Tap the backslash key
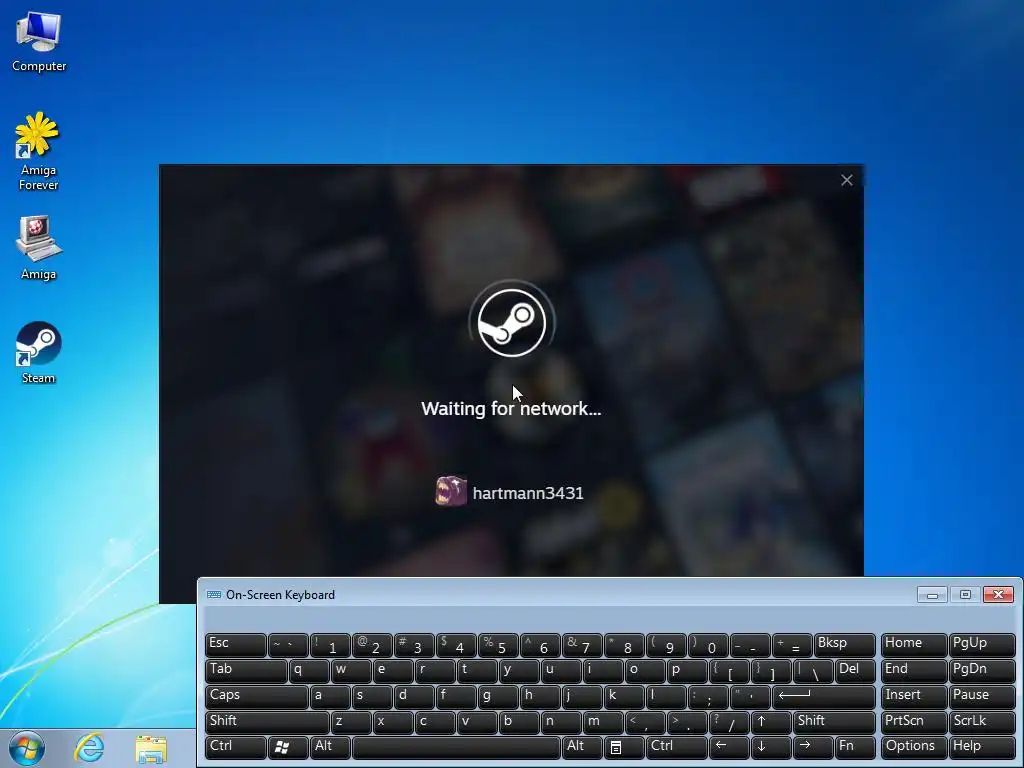 tap(813, 671)
